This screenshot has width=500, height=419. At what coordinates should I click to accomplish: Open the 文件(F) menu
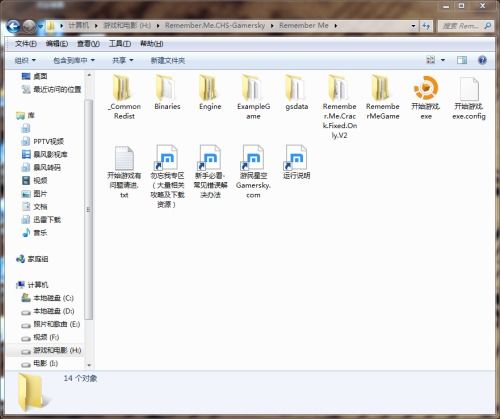point(26,44)
